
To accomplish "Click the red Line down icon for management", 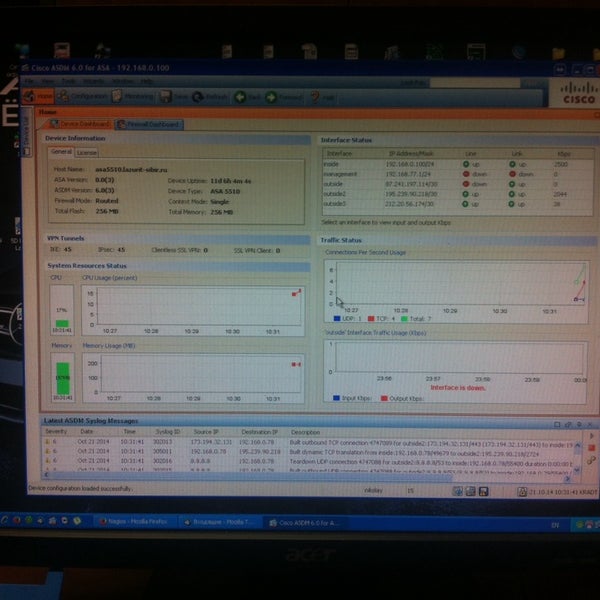I will (x=466, y=174).
